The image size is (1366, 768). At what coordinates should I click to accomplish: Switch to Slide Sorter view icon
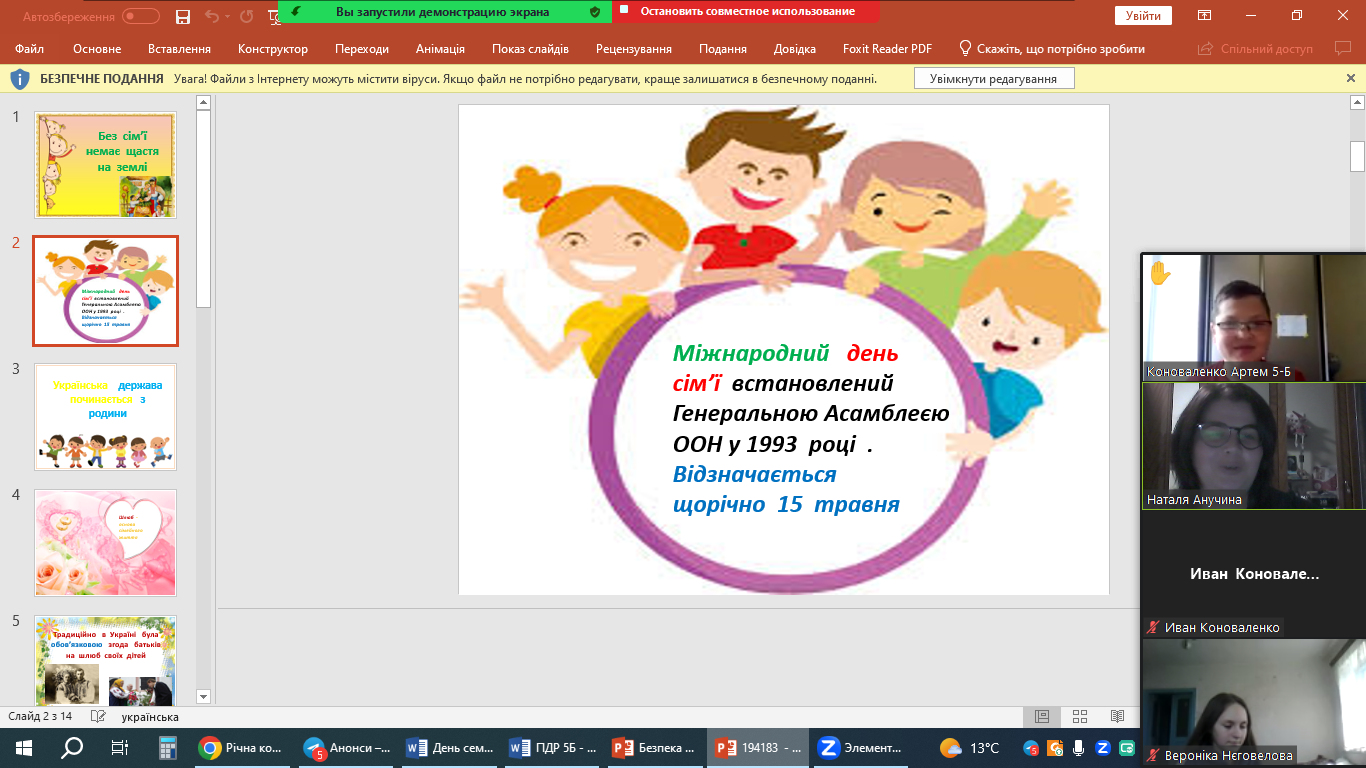coord(1080,717)
